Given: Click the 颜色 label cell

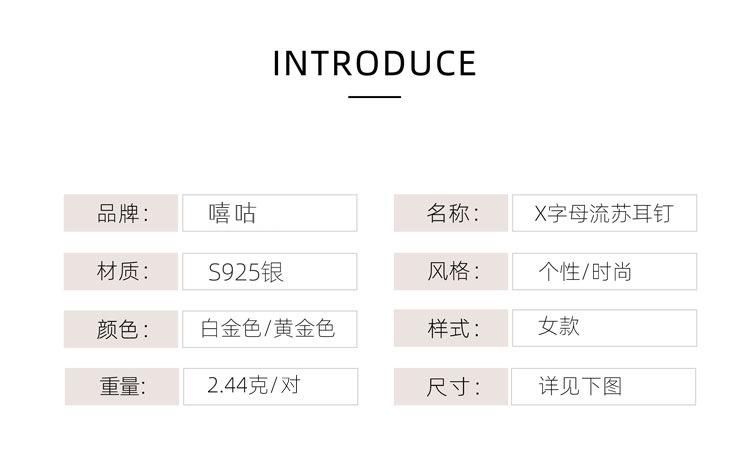Looking at the screenshot, I should (x=121, y=329).
